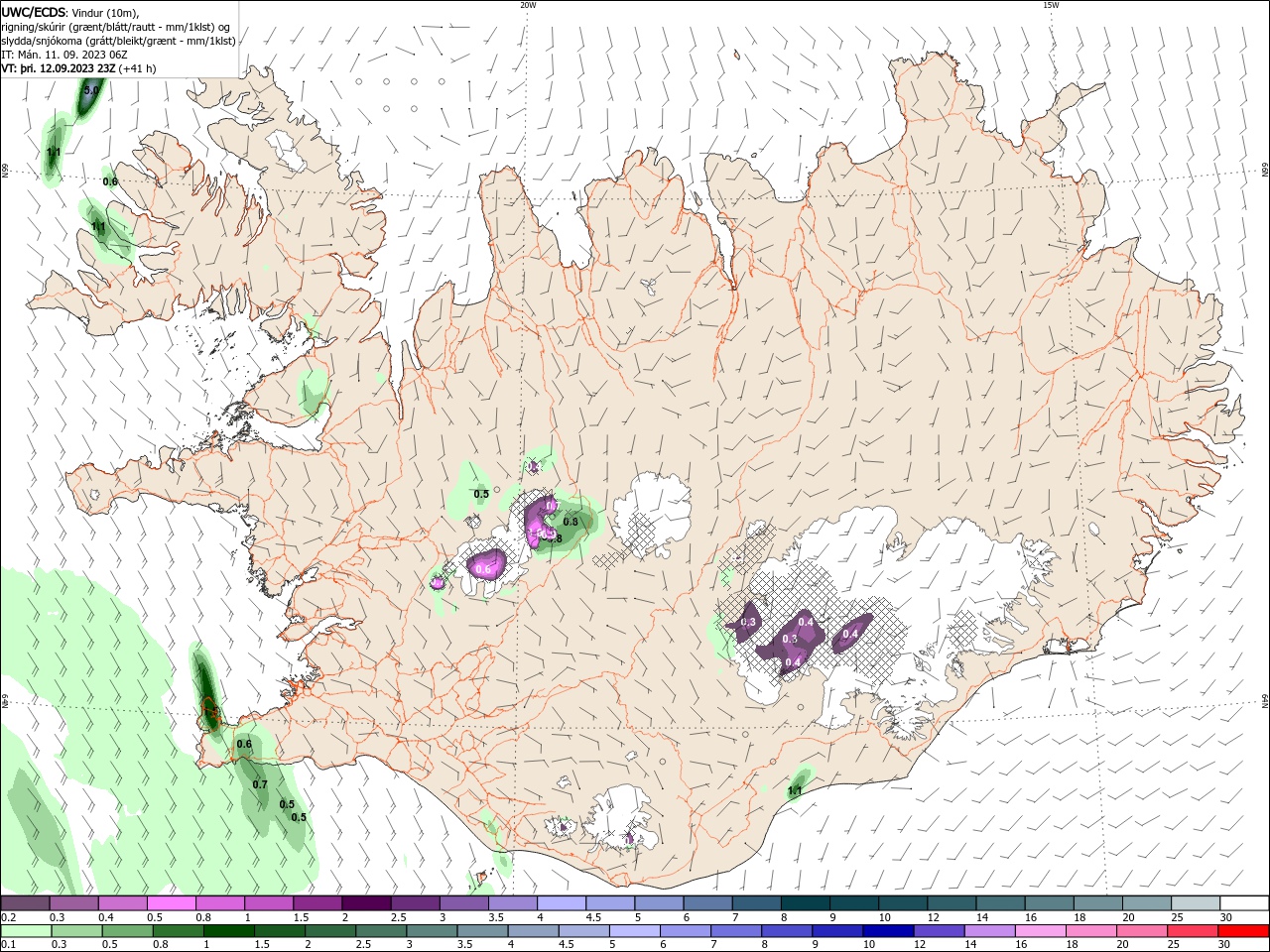Image resolution: width=1270 pixels, height=952 pixels.
Task: Pick the darkest green swatch labeled 1 in lower row
Action: click(229, 931)
